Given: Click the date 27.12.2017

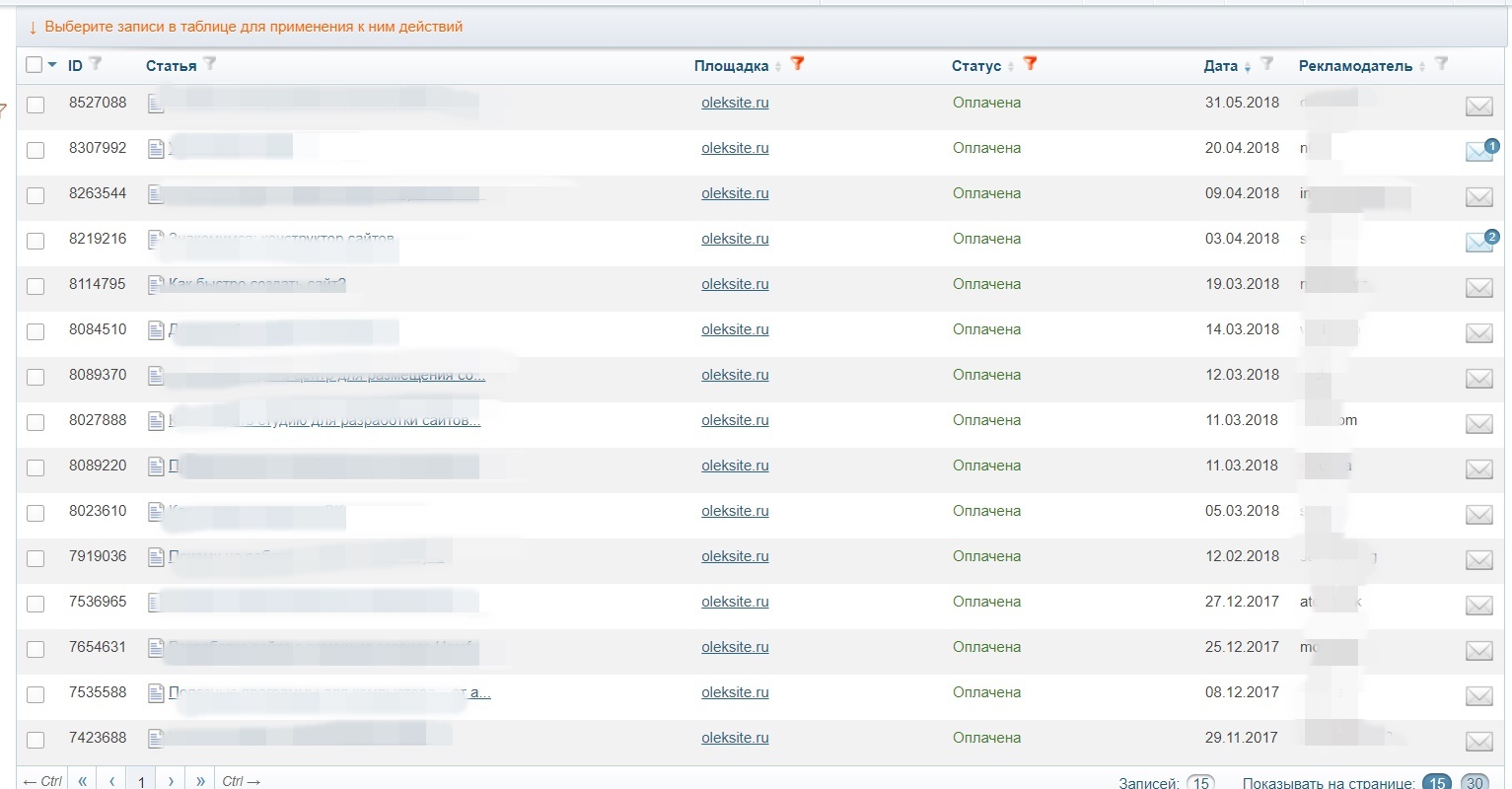Looking at the screenshot, I should click(x=1242, y=602).
